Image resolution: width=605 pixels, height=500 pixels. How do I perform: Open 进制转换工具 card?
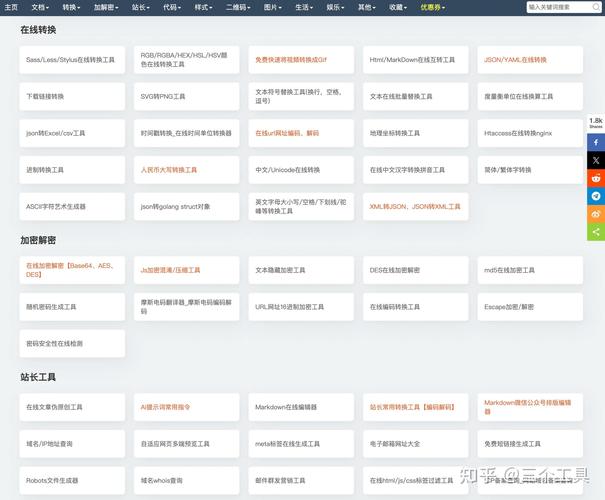click(72, 170)
